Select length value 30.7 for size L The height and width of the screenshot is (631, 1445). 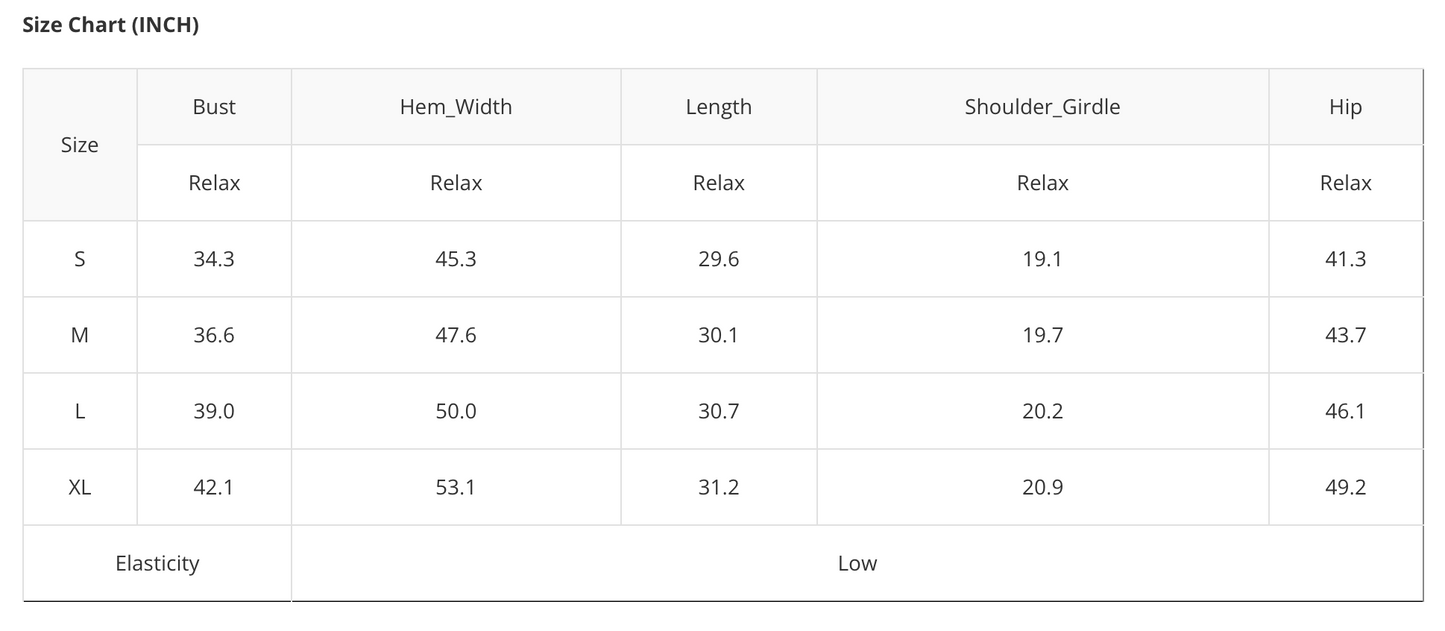coord(719,411)
